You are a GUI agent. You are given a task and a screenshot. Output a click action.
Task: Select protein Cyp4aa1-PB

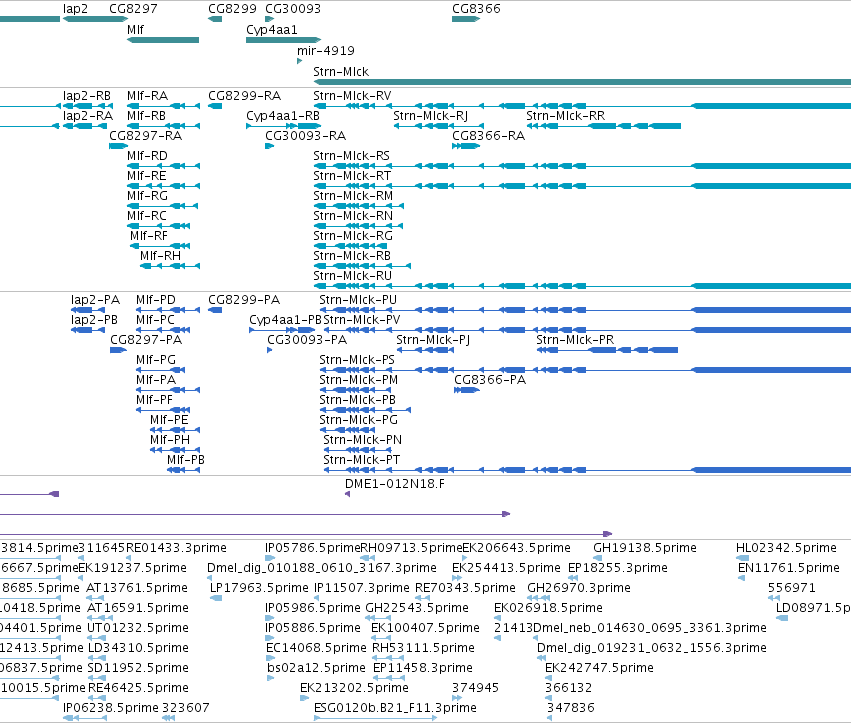tap(285, 320)
